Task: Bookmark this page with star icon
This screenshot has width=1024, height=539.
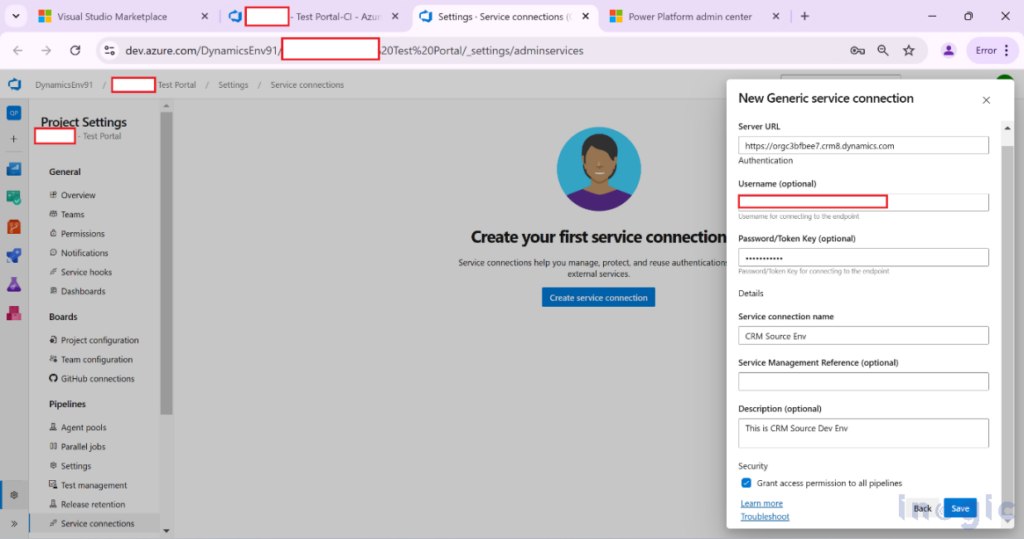Action: point(908,50)
